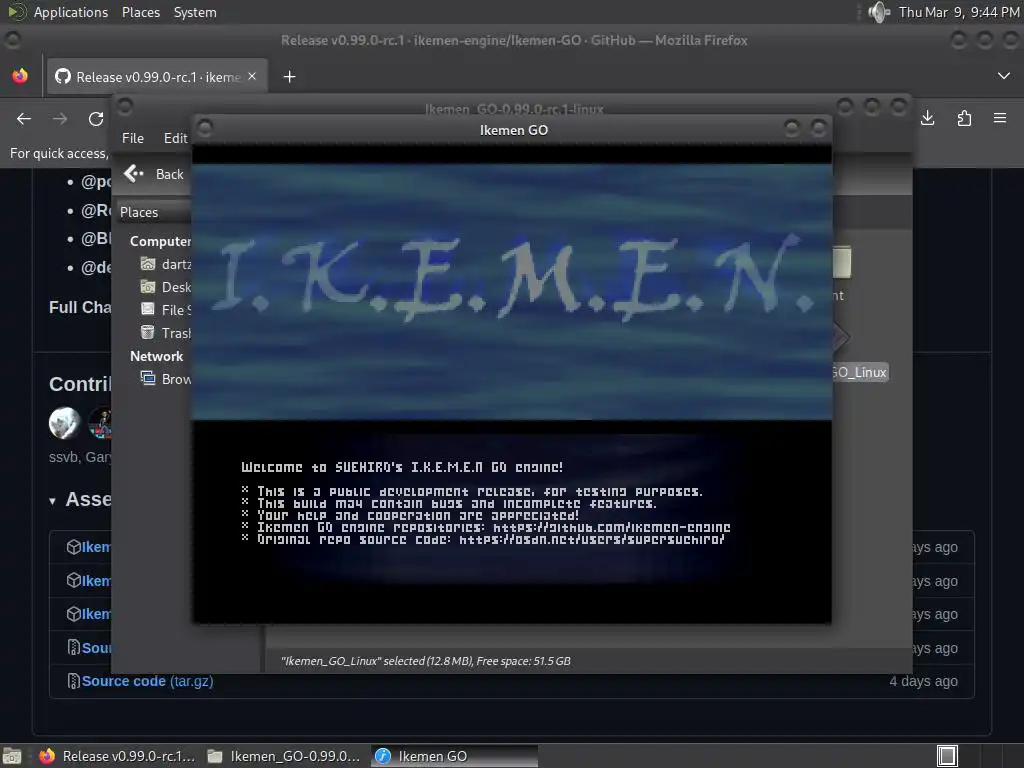This screenshot has height=768, width=1024.
Task: Open Firefox hamburger application menu
Action: coord(1000,118)
